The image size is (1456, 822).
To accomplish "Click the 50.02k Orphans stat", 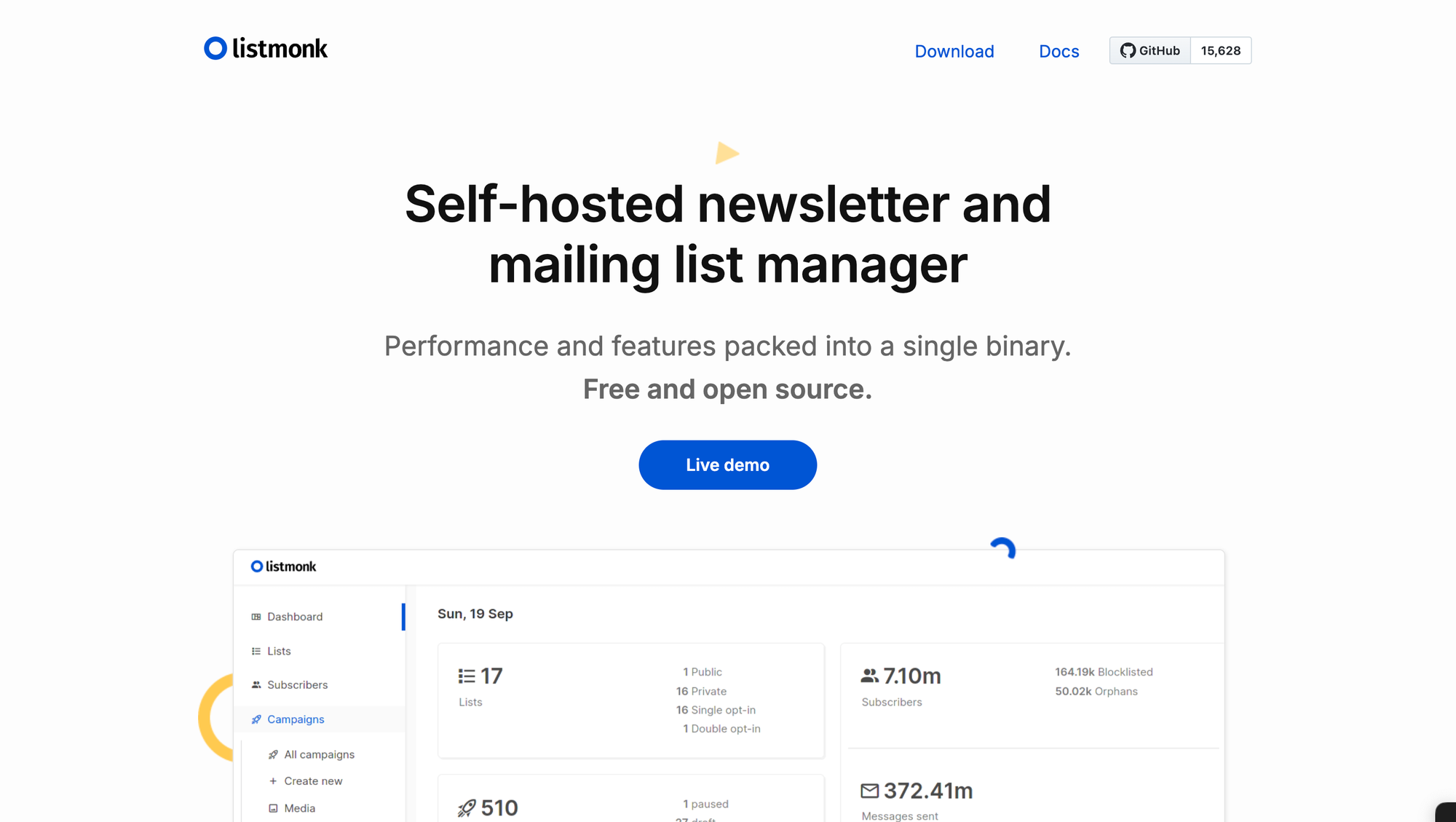I will 1096,692.
